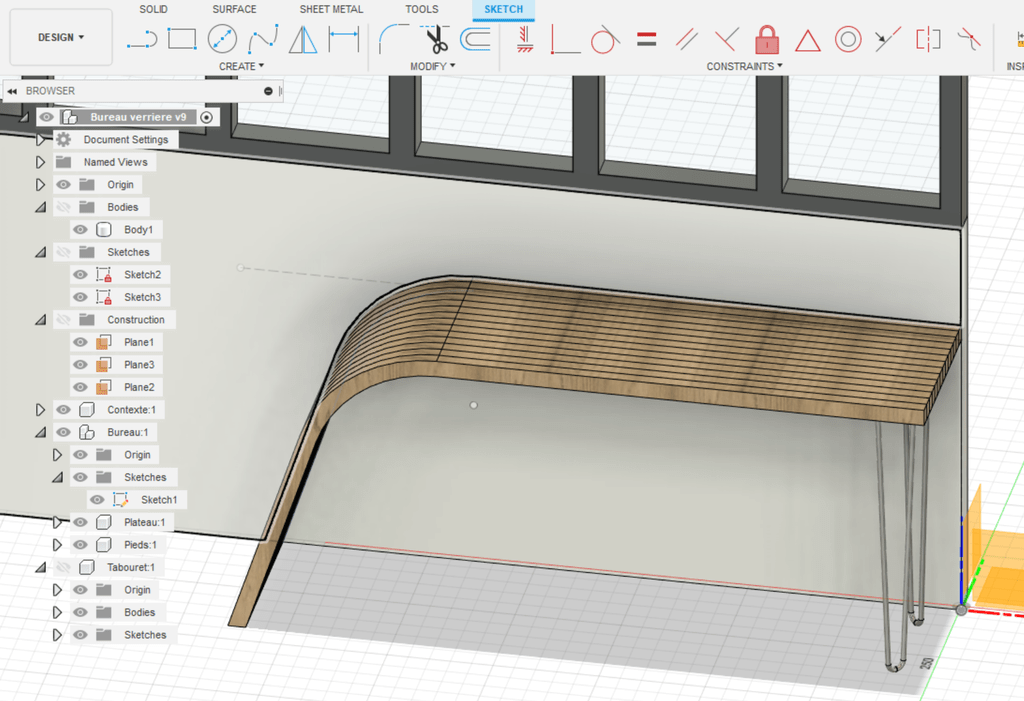Select the Sketch Dimension tool
This screenshot has height=701, width=1024.
pyautogui.click(x=344, y=39)
